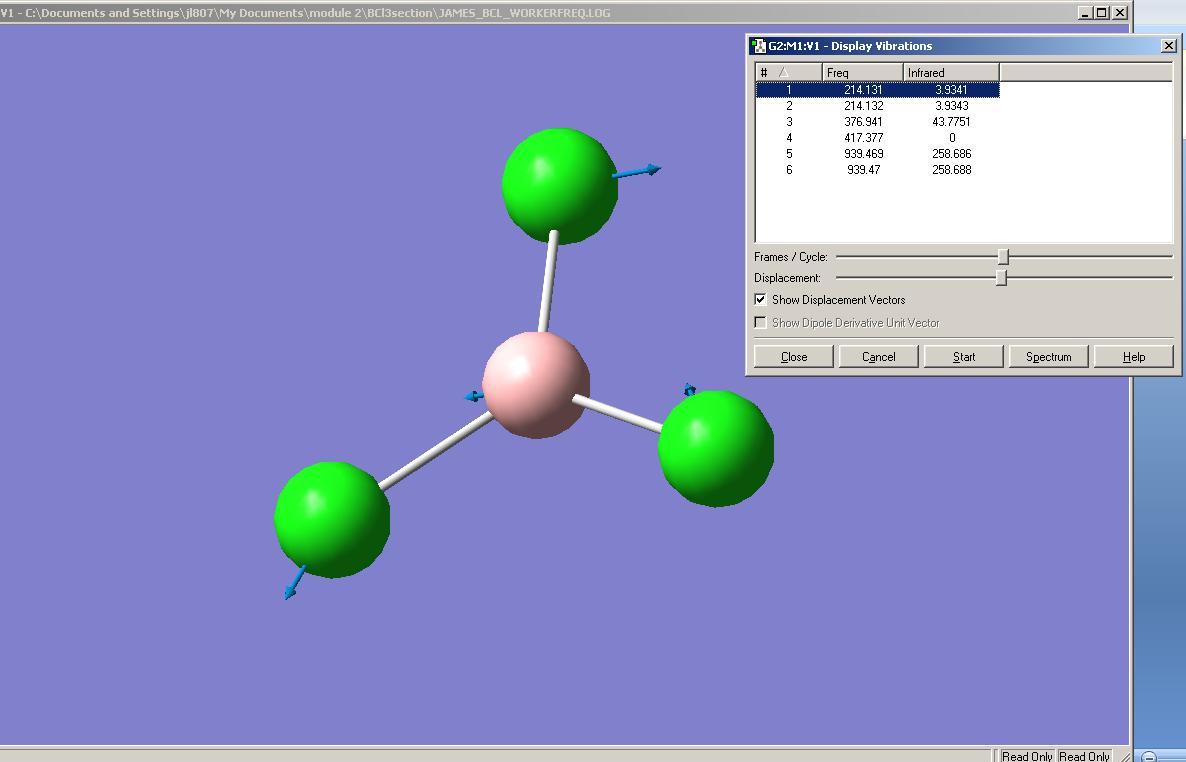Click infrared value 258.686
Viewport: 1186px width, 762px height.
tap(952, 154)
